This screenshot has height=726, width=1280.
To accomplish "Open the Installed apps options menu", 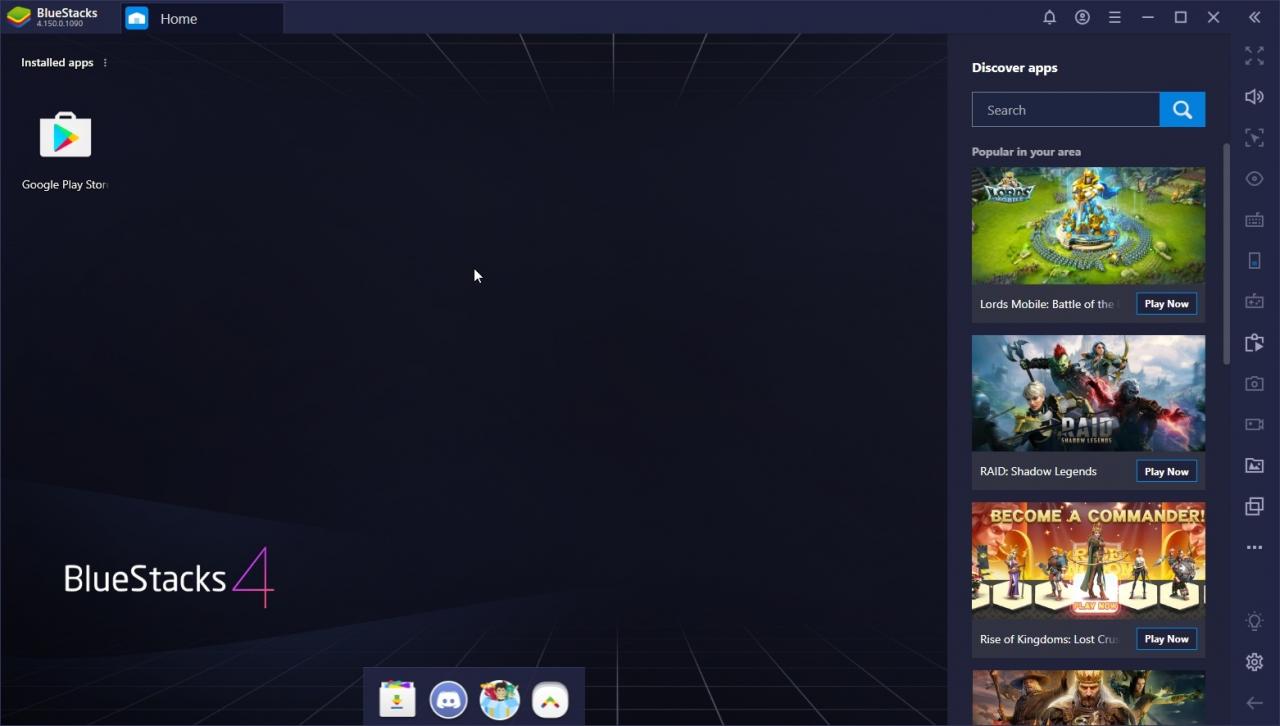I will [105, 63].
